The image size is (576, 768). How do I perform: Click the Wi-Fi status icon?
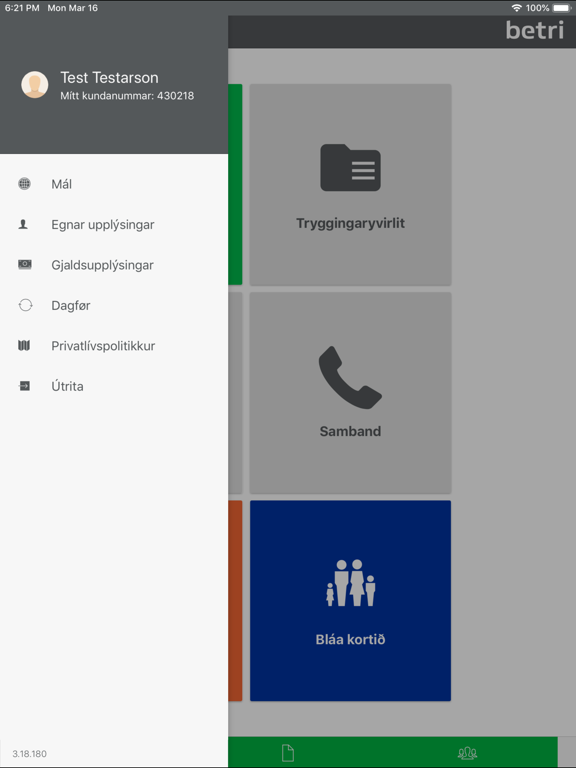click(516, 8)
